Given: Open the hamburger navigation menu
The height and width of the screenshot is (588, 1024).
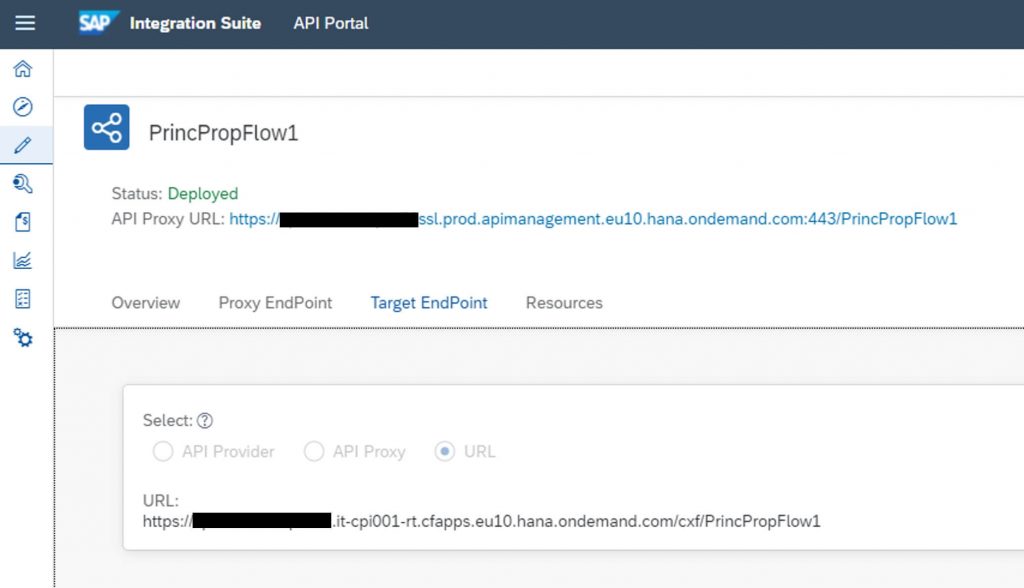Looking at the screenshot, I should pyautogui.click(x=25, y=23).
